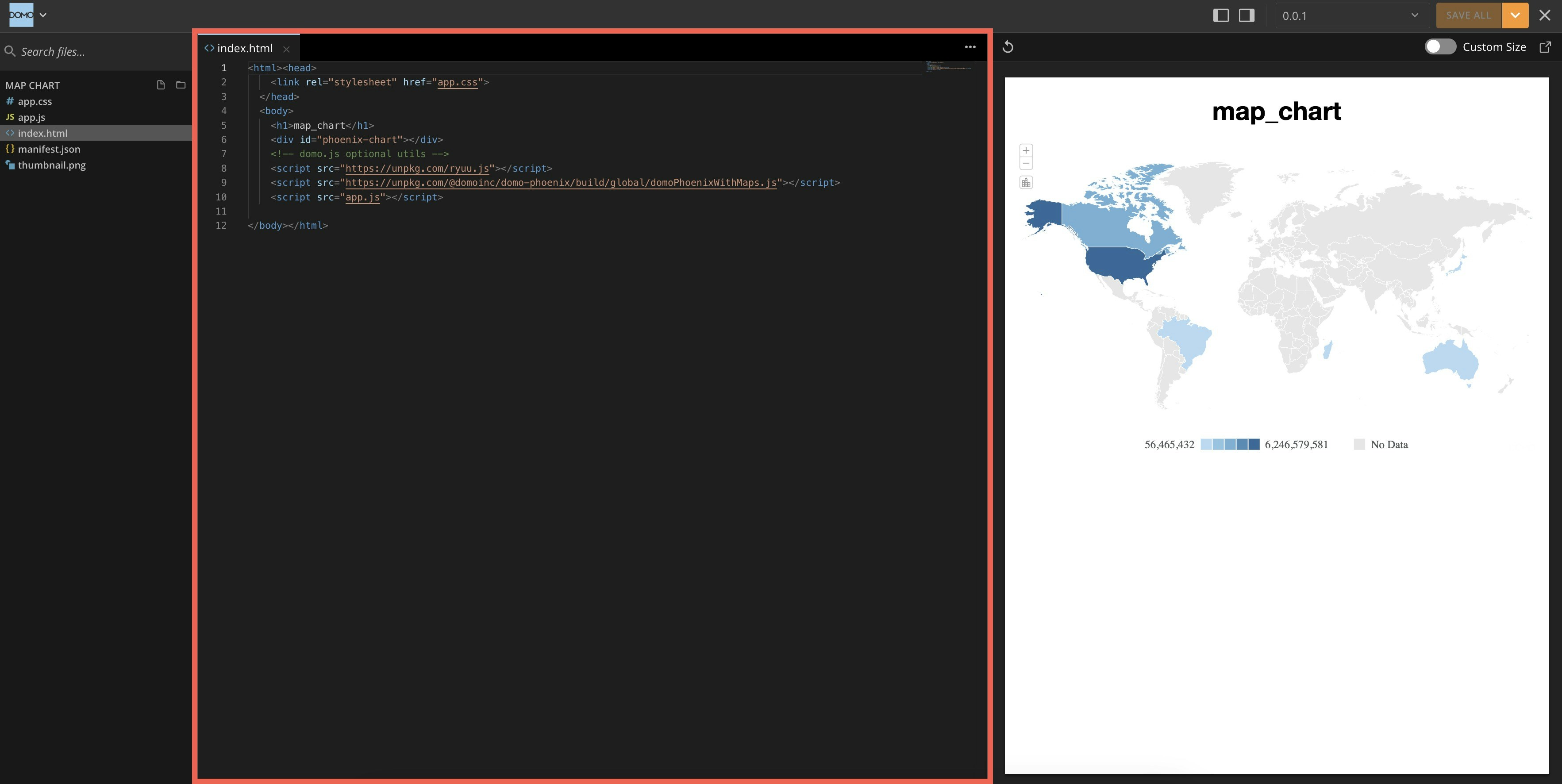The image size is (1562, 784).
Task: Enable the Custom Size toggle
Action: [x=1441, y=46]
